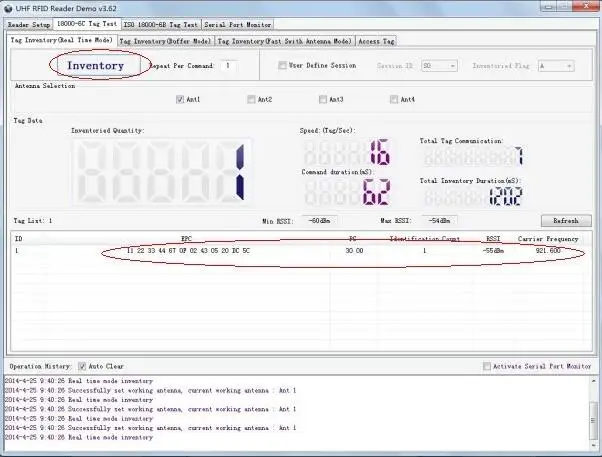
Task: Click the history scrollbar down arrow
Action: tap(594, 445)
